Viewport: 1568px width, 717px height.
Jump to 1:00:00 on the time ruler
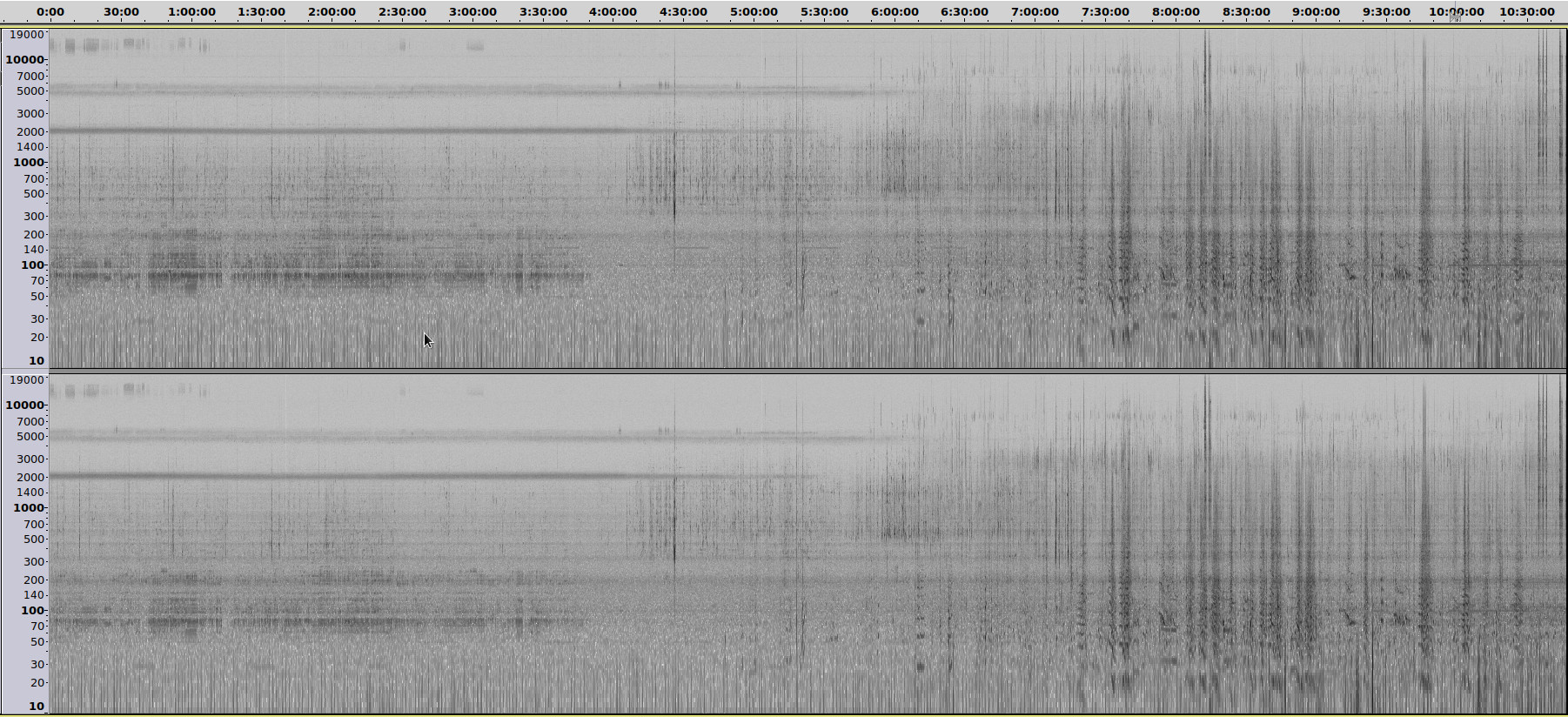191,12
